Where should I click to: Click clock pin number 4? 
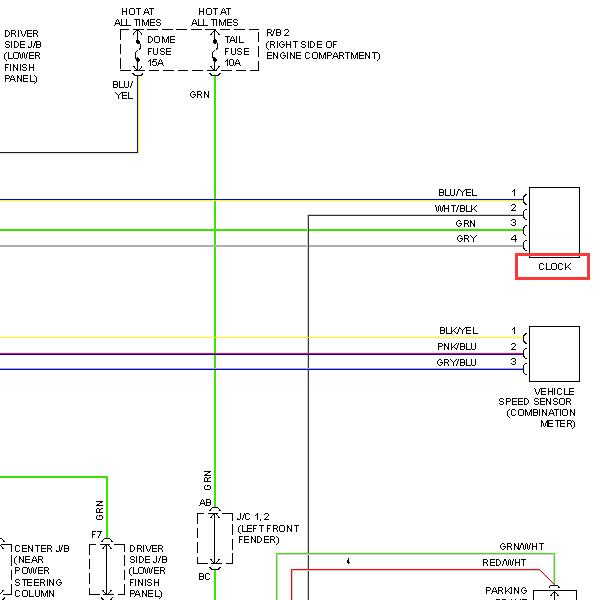(x=514, y=238)
